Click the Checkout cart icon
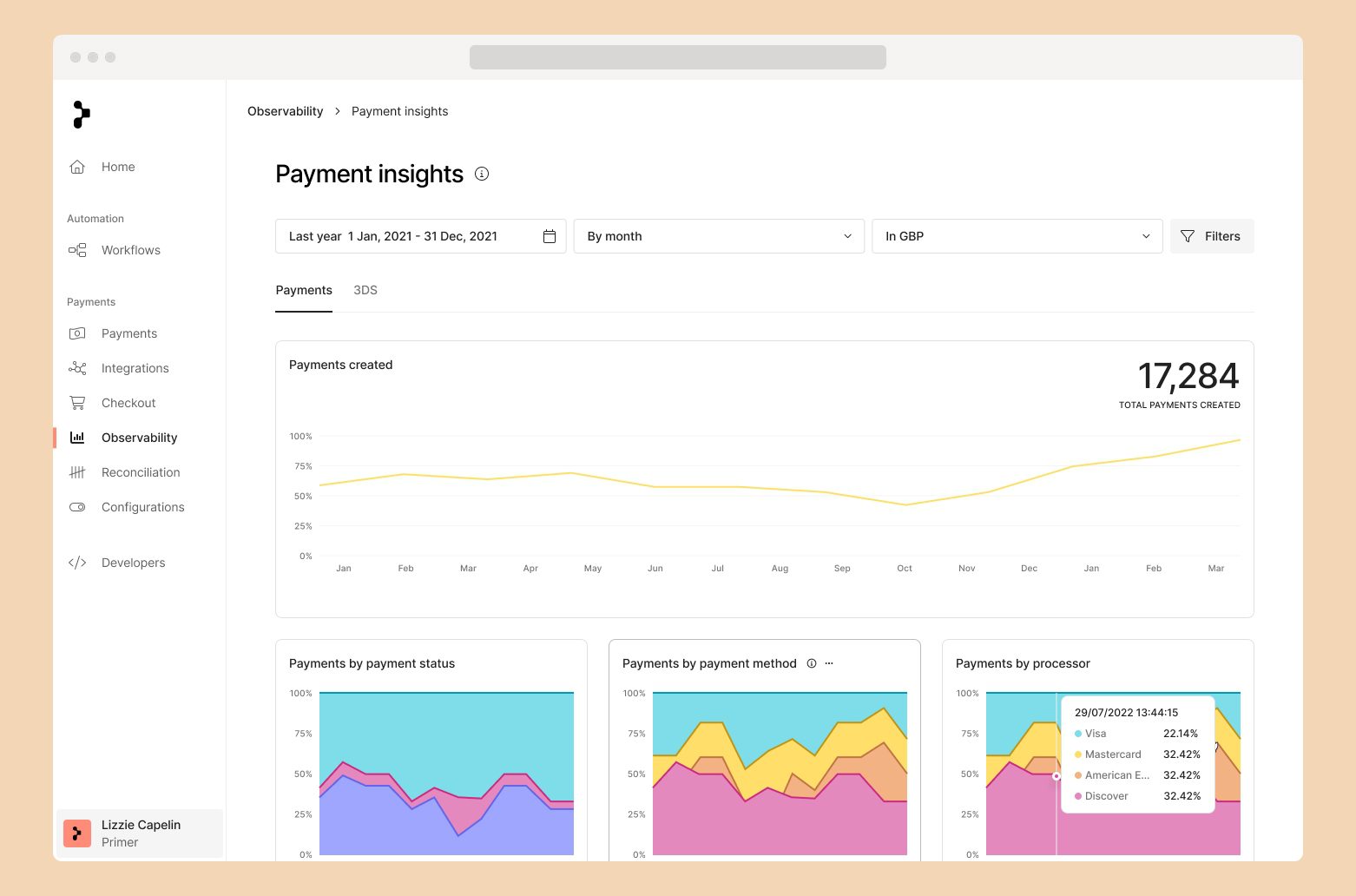Screen dimensions: 1356x896 [x=77, y=403]
